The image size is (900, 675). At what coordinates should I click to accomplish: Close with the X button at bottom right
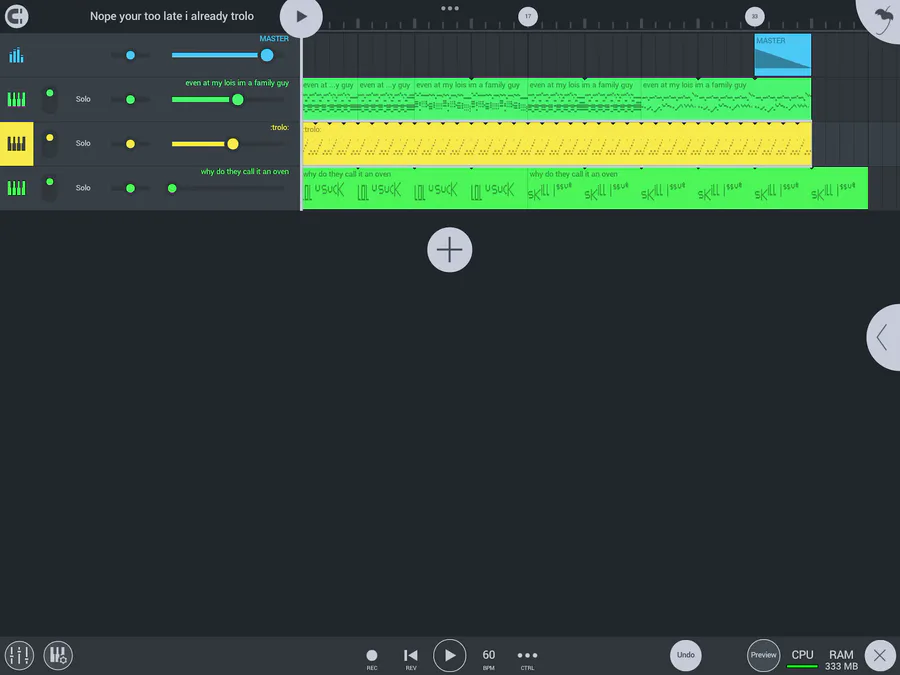[880, 655]
